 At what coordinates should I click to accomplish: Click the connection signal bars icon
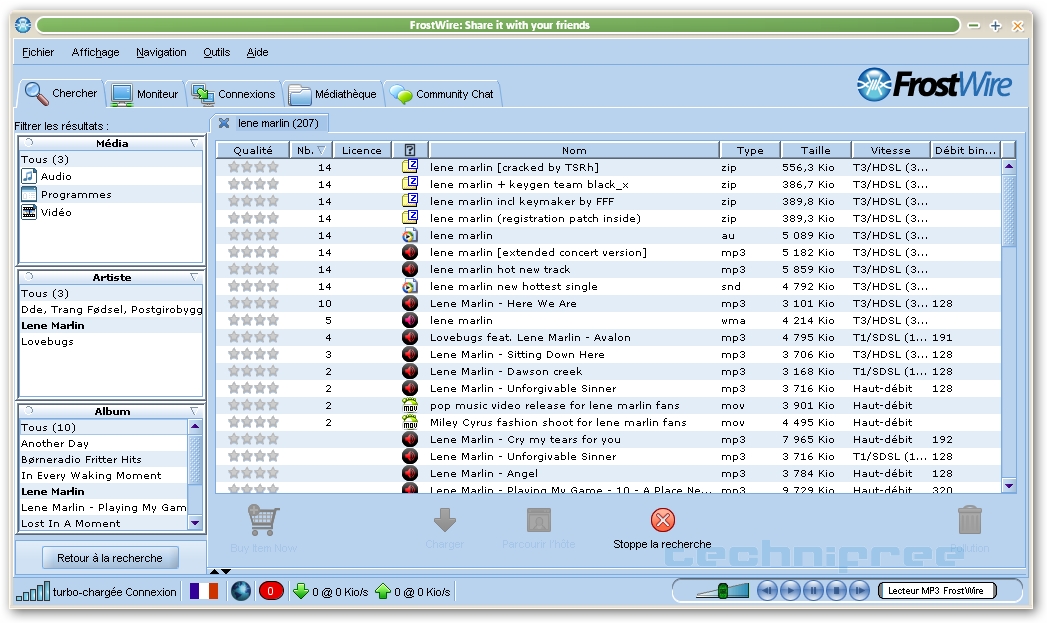coord(31,591)
